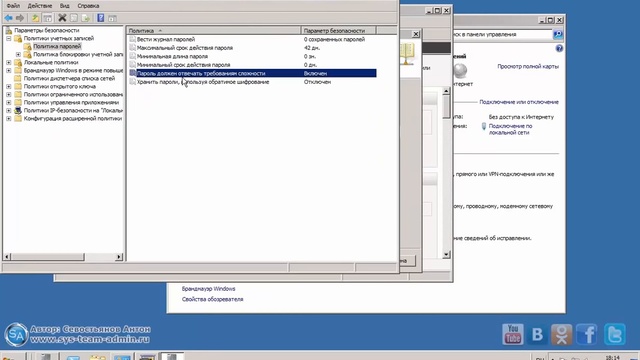Select Брандмауэр Windows в режиме tree item
The height and width of the screenshot is (360, 640).
(x=73, y=70)
